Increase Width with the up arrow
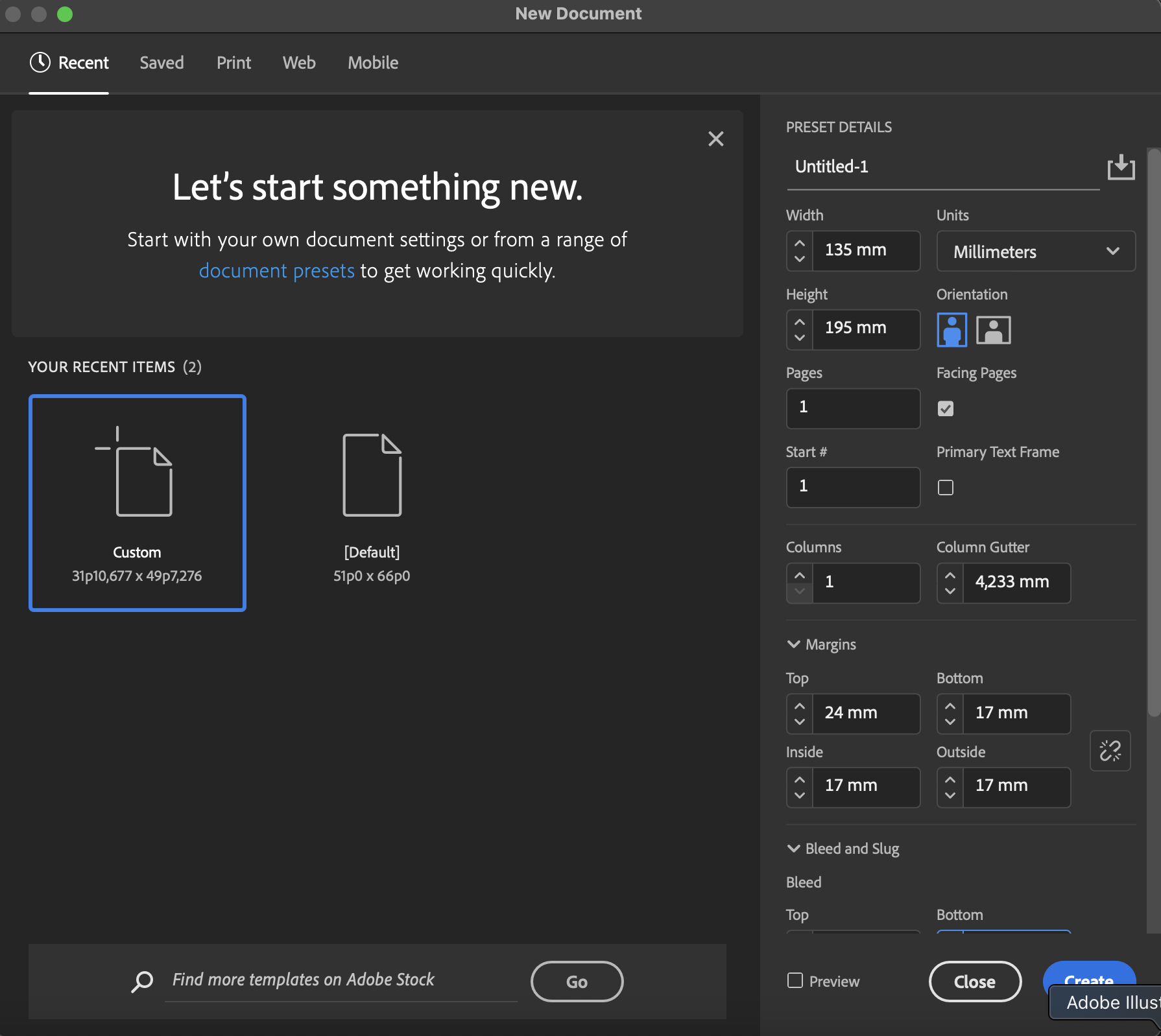1161x1036 pixels. (x=799, y=243)
